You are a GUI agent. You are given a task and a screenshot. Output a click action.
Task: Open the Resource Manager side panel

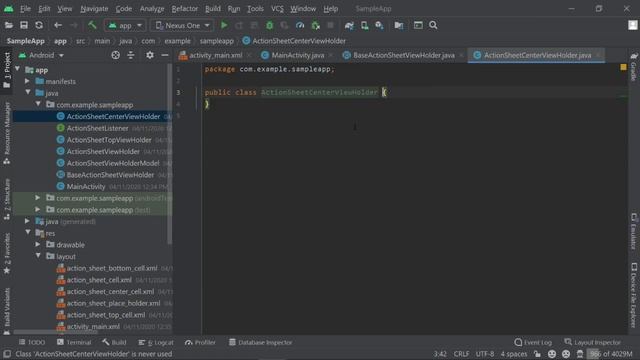pyautogui.click(x=7, y=133)
